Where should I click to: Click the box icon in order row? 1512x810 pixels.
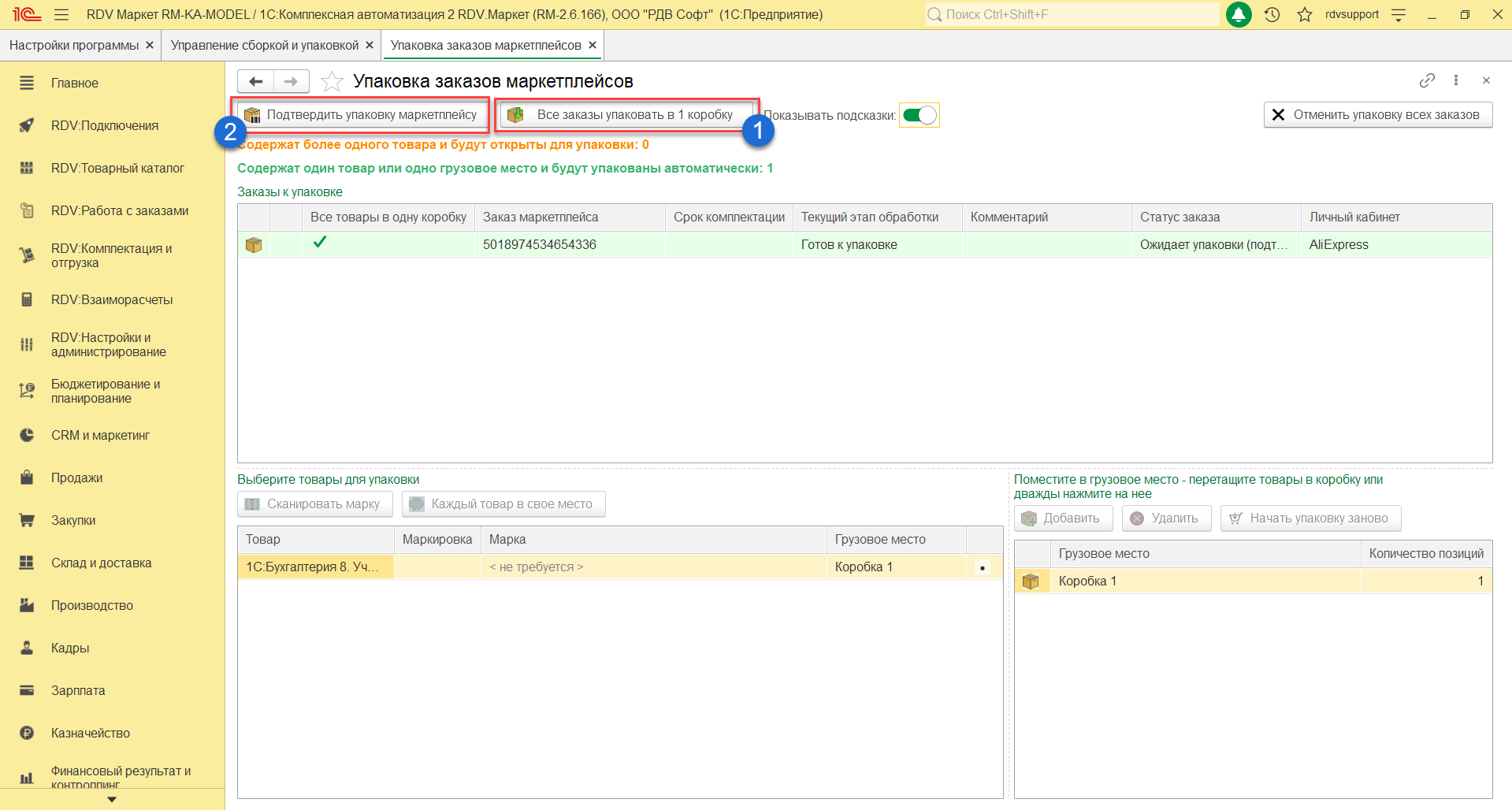tap(254, 245)
